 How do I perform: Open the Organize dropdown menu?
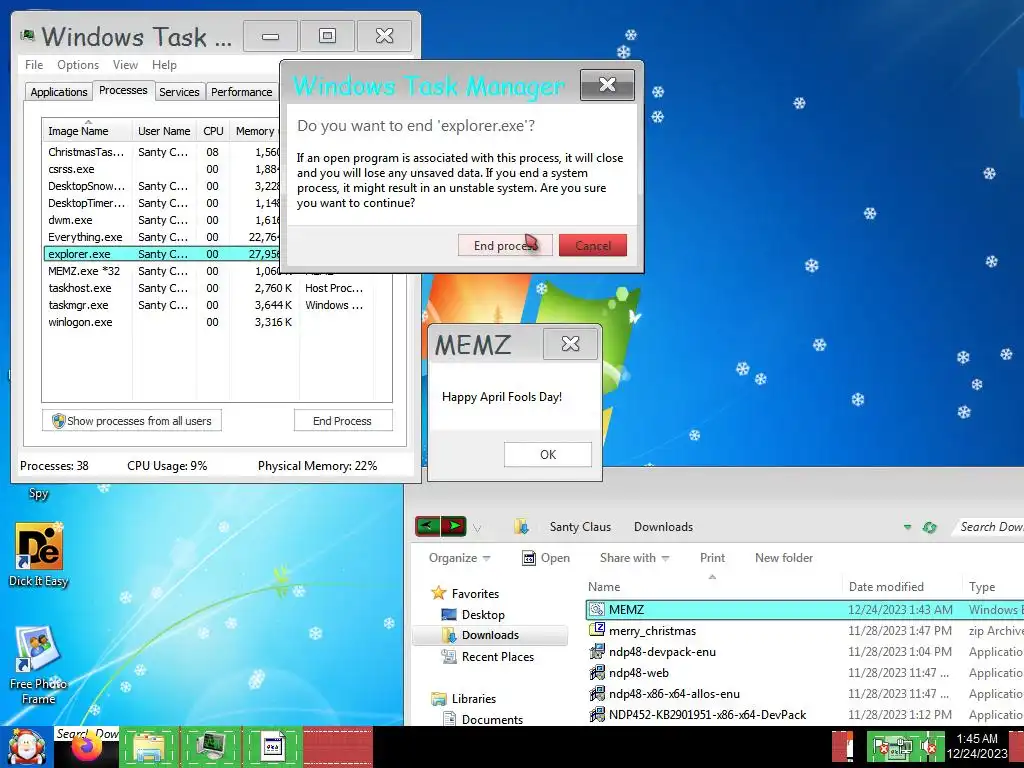(459, 558)
